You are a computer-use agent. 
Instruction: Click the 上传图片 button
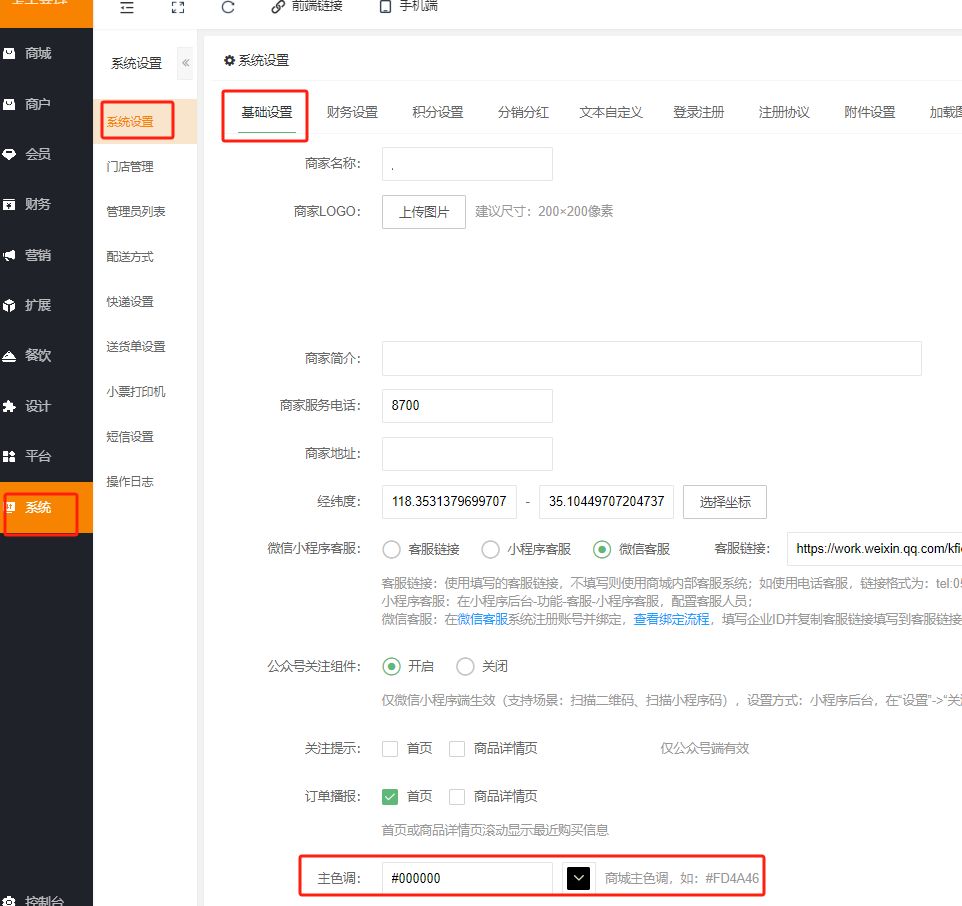[x=424, y=212]
